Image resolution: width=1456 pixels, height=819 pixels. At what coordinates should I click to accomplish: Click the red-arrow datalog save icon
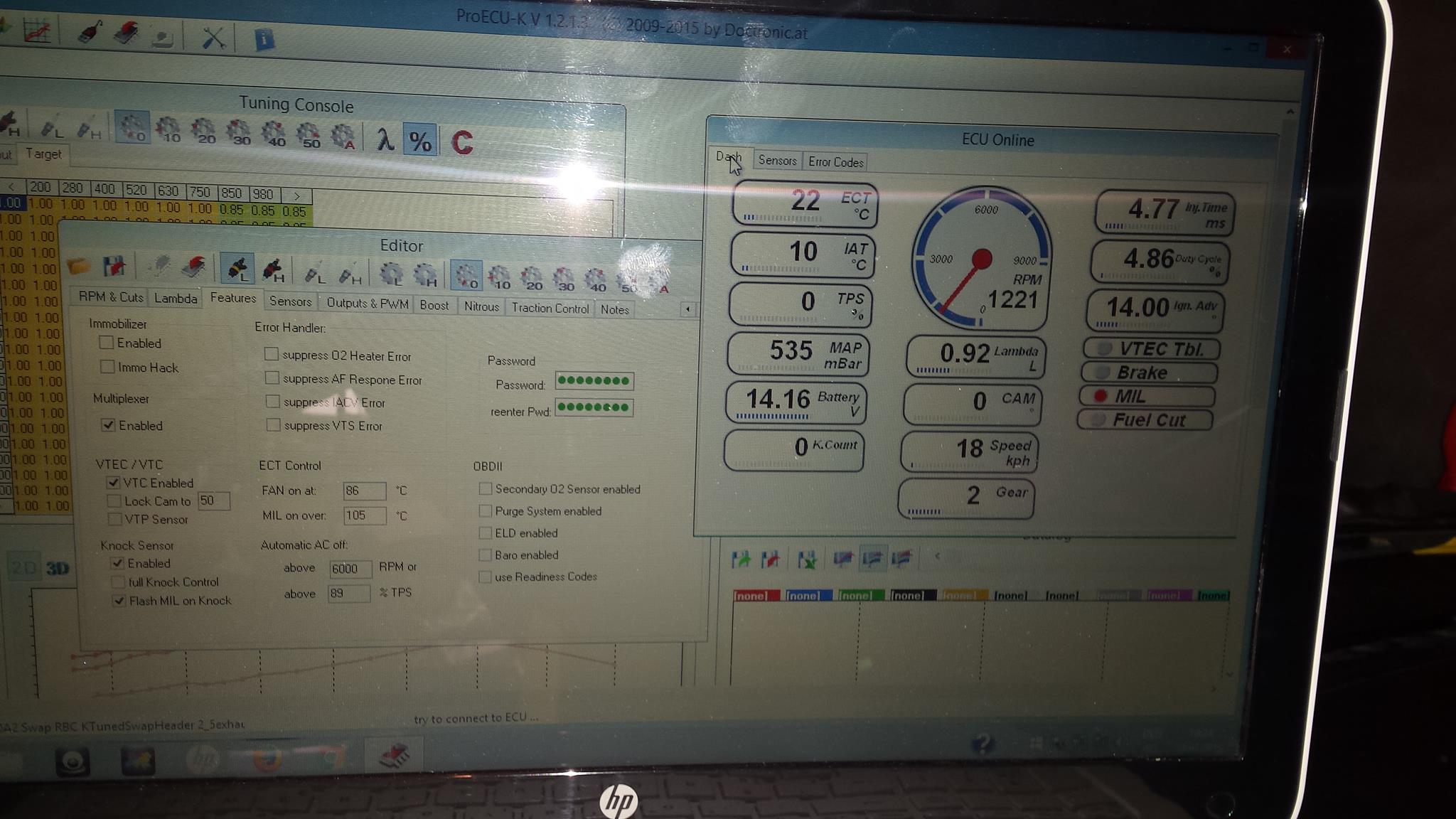[x=771, y=560]
